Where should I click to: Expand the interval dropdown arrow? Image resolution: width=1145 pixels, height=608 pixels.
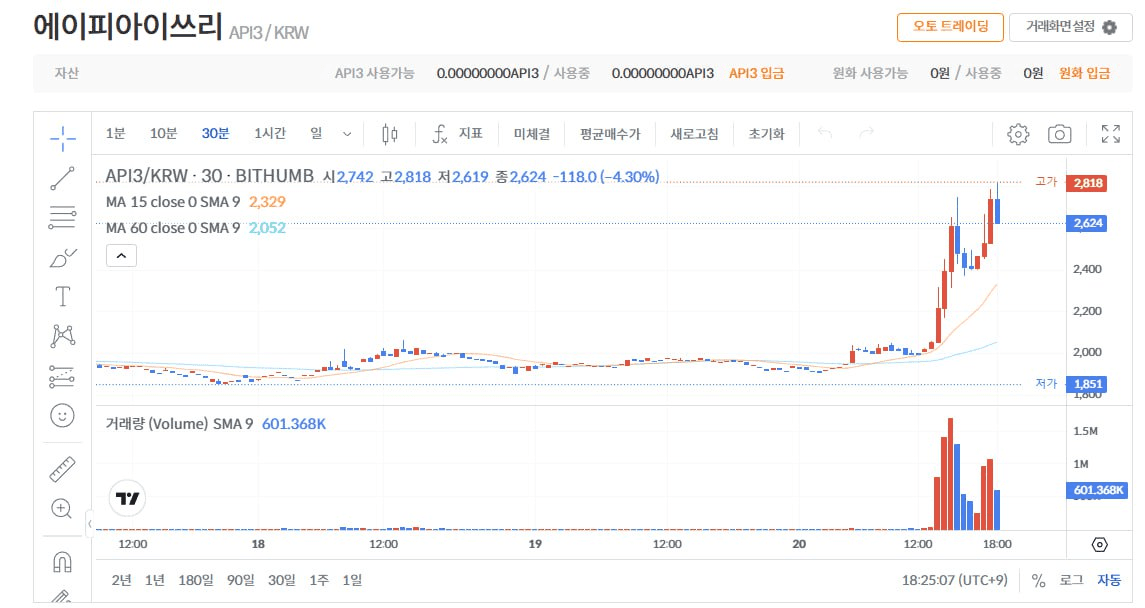click(348, 134)
